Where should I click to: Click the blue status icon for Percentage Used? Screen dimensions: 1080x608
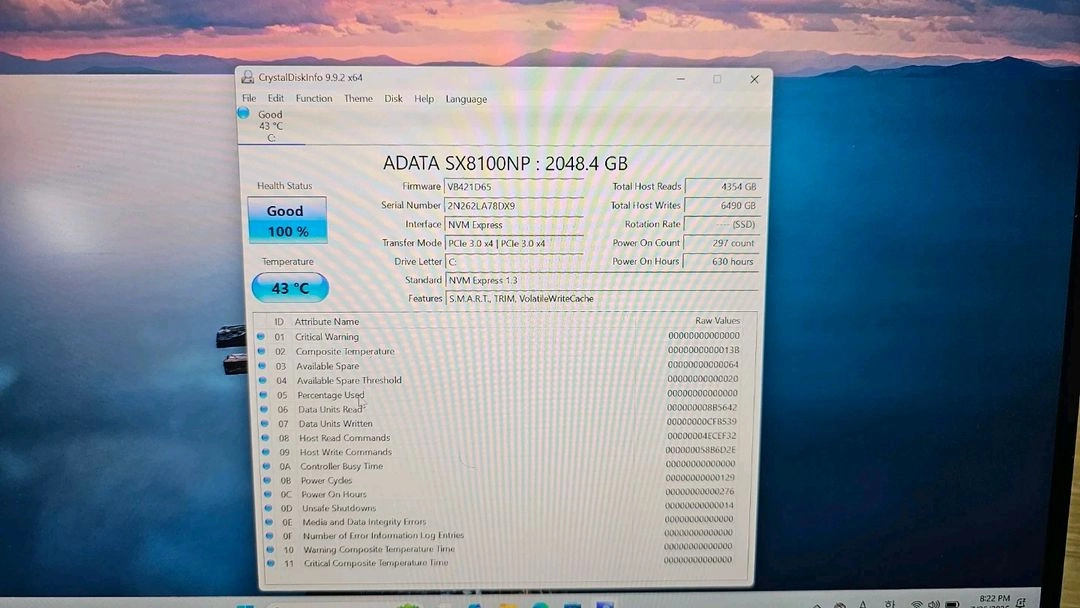pyautogui.click(x=263, y=395)
